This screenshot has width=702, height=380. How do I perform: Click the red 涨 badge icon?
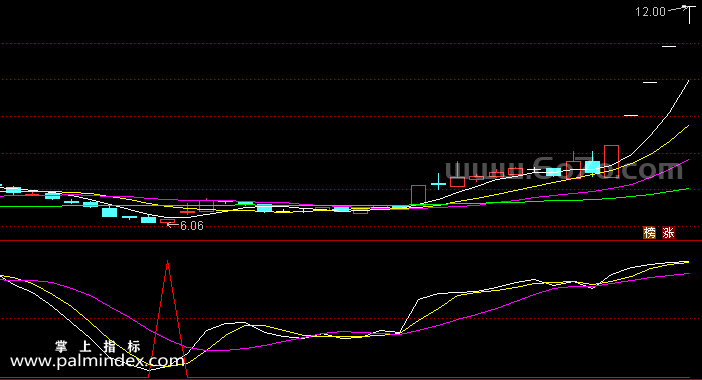668,233
